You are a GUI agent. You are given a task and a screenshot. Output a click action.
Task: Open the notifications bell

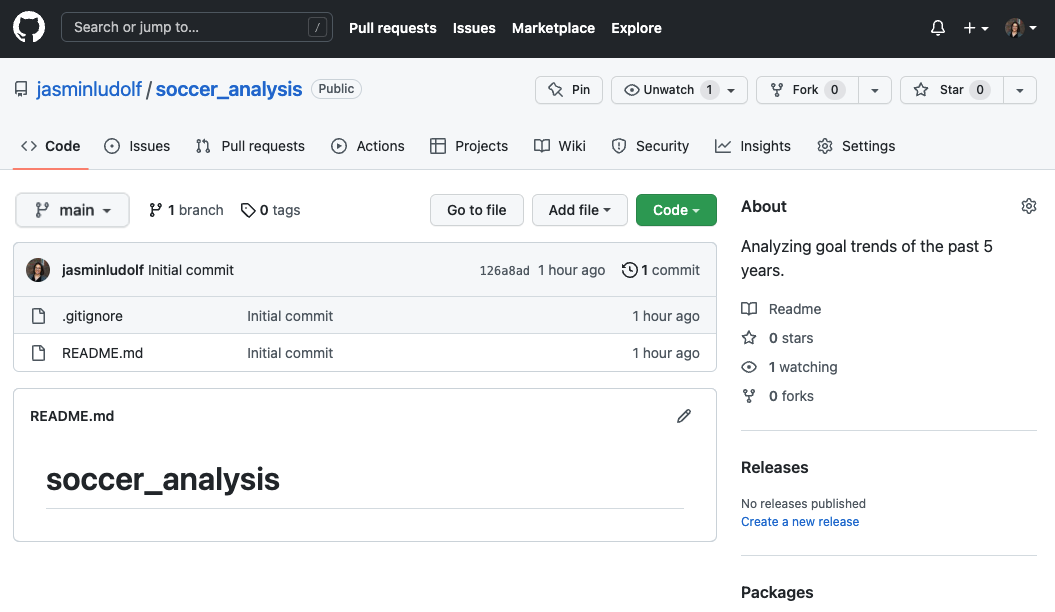[937, 28]
